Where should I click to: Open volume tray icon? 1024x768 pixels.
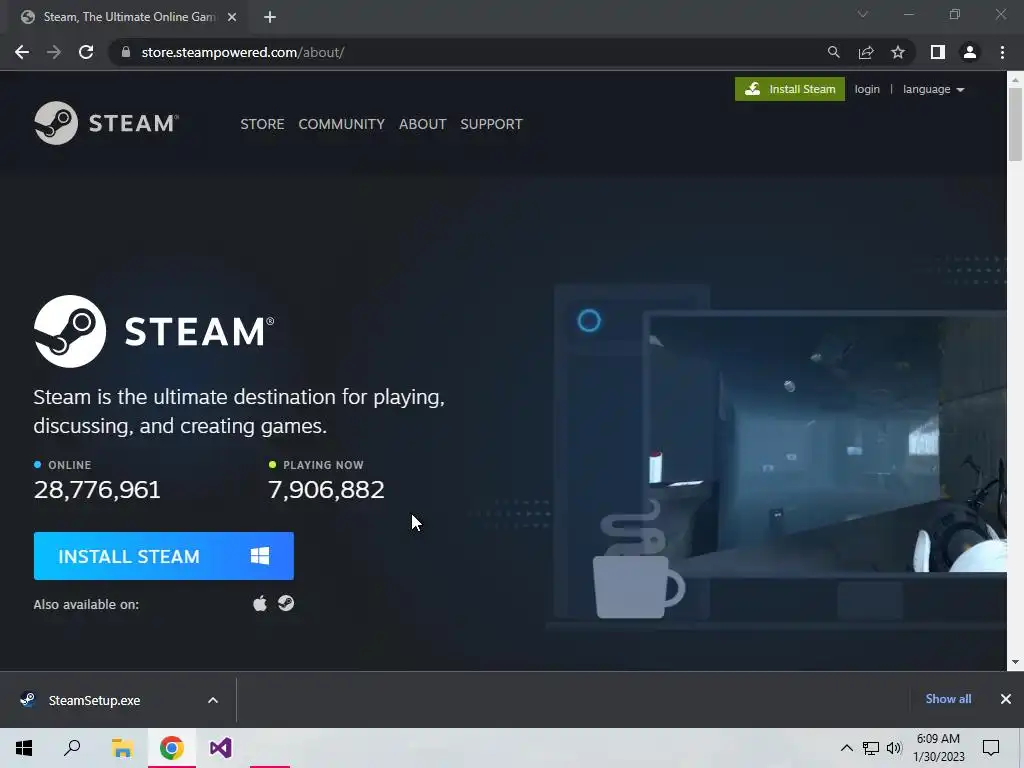[x=894, y=748]
